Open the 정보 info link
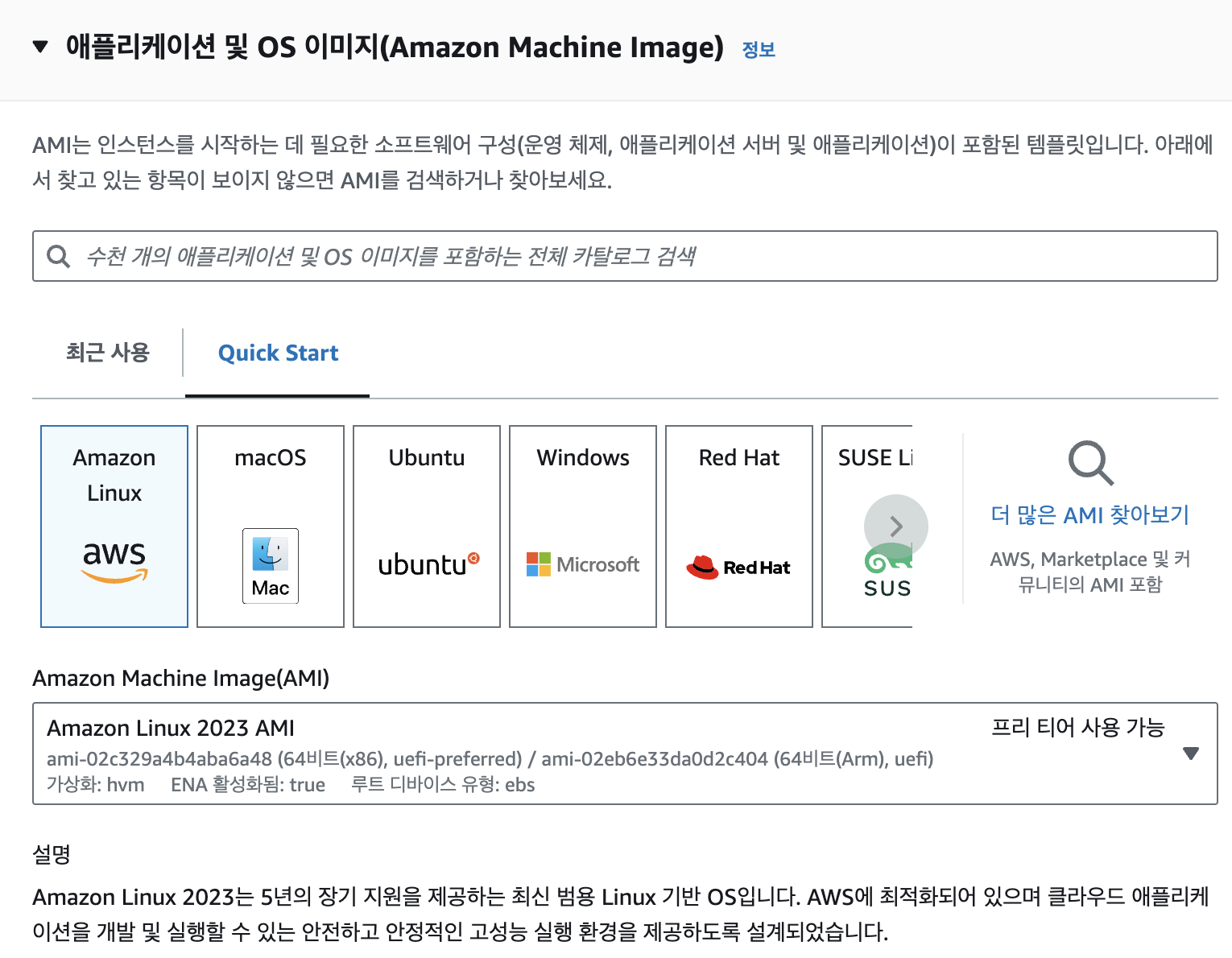This screenshot has height=958, width=1232. [759, 49]
